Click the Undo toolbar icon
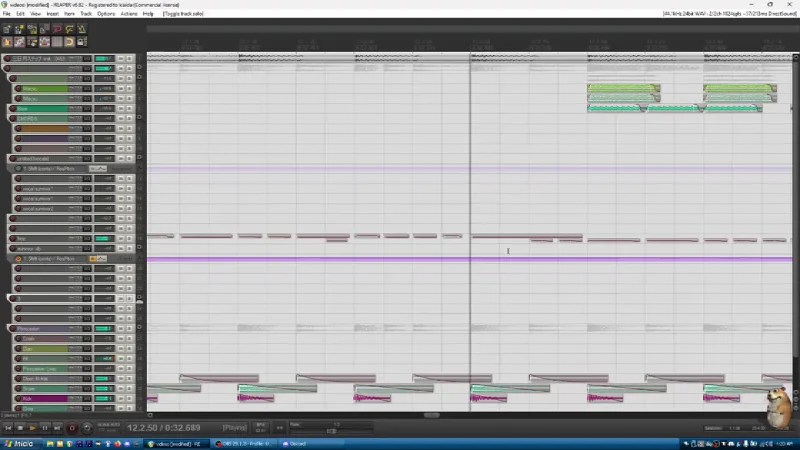Viewport: 800px width, 450px height. [x=57, y=29]
